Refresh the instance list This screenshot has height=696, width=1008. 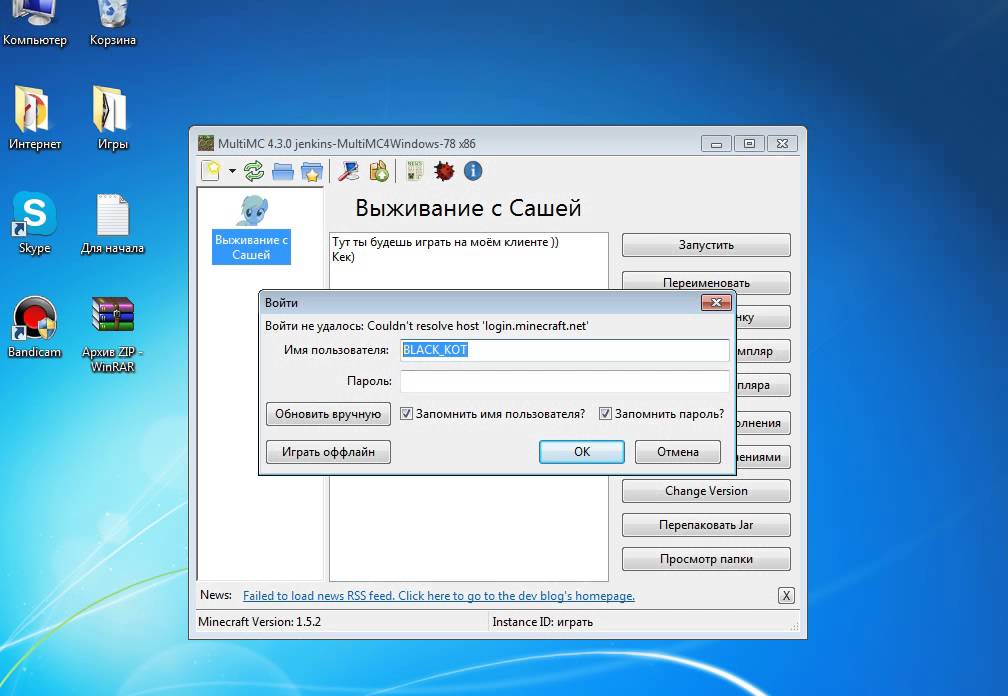[x=254, y=171]
